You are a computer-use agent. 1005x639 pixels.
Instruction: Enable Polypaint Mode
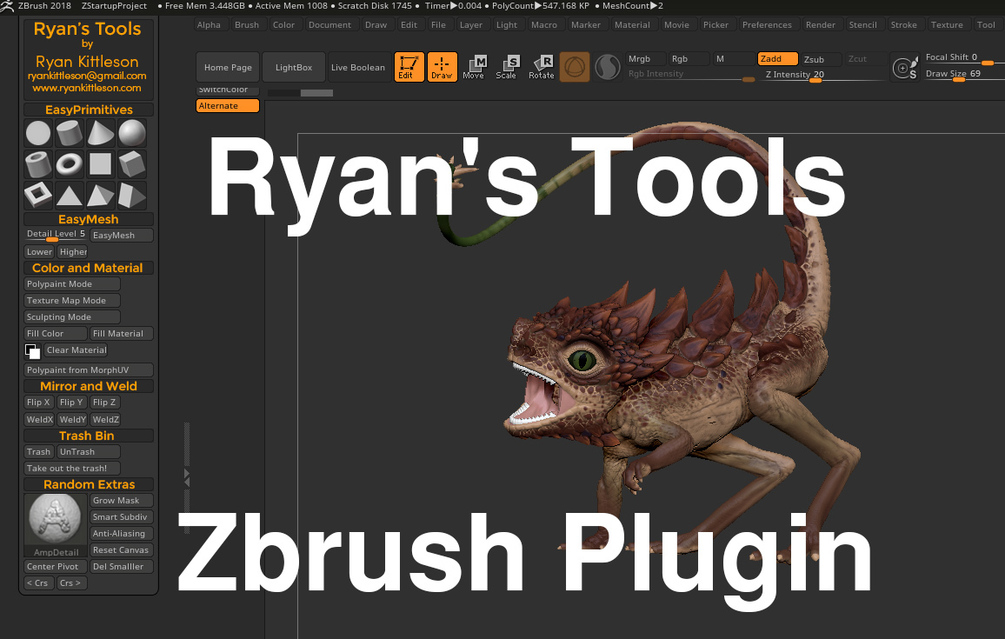coord(72,284)
